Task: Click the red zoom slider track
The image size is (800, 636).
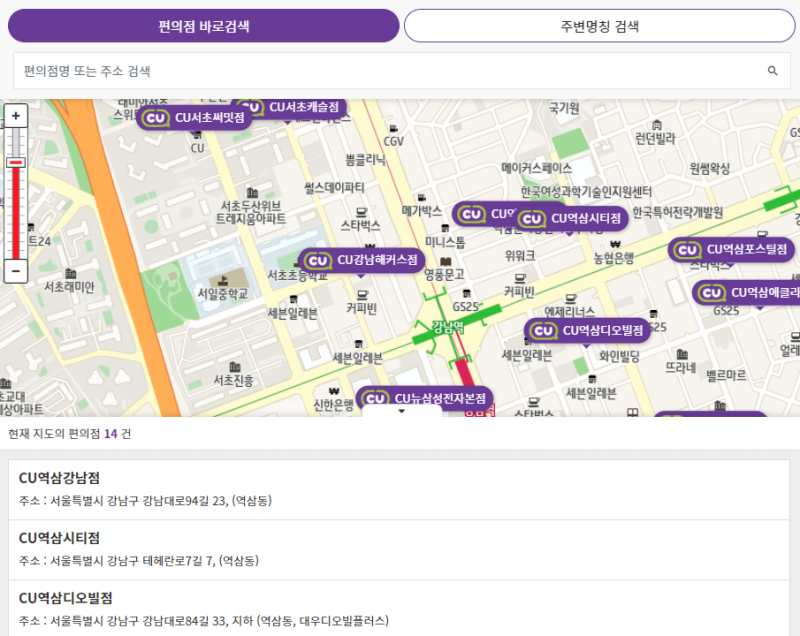Action: click(x=16, y=213)
